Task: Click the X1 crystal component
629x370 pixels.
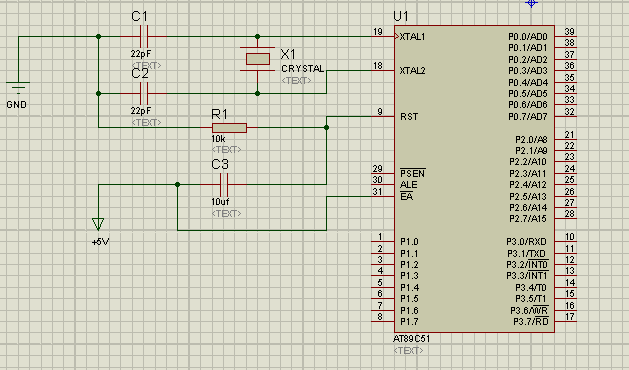Action: 258,59
